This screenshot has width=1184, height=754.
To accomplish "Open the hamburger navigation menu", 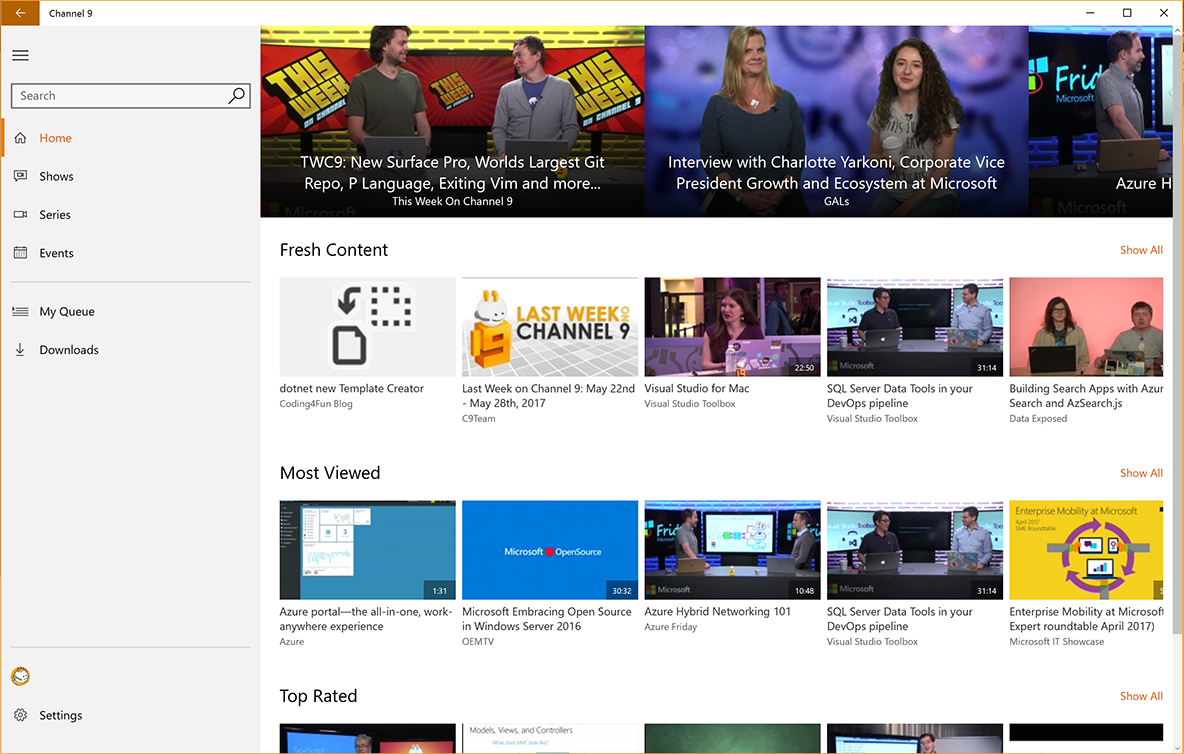I will pyautogui.click(x=20, y=55).
